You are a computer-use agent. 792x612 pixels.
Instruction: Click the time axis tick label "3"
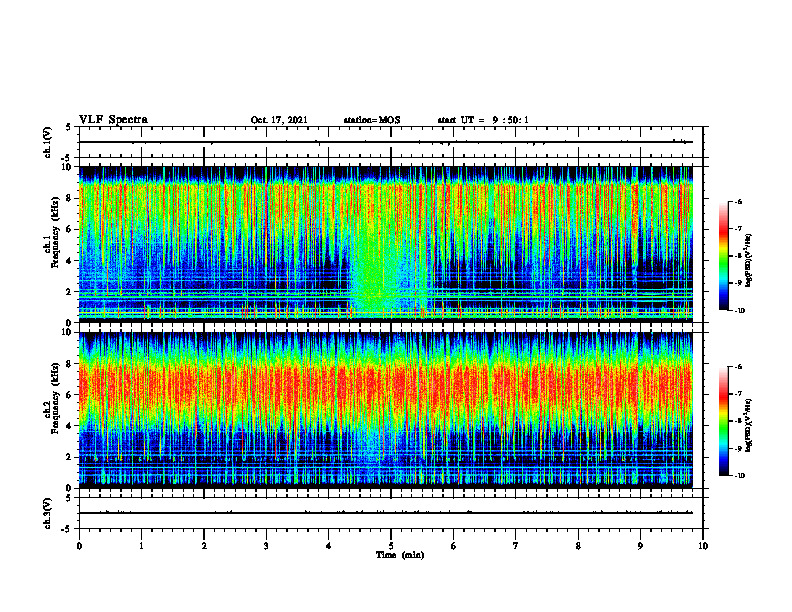point(266,546)
